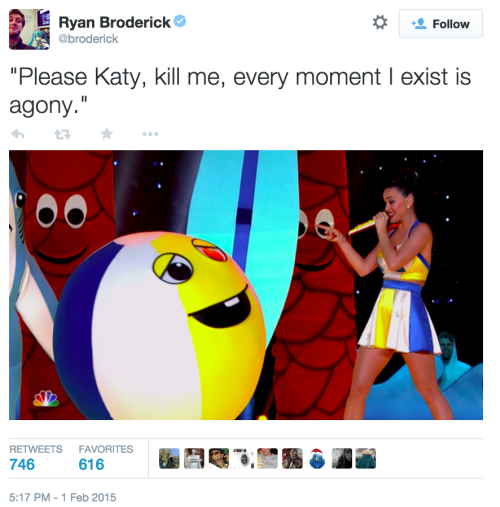View the 746 retweets count
Screen dimensions: 500x507
(22, 464)
